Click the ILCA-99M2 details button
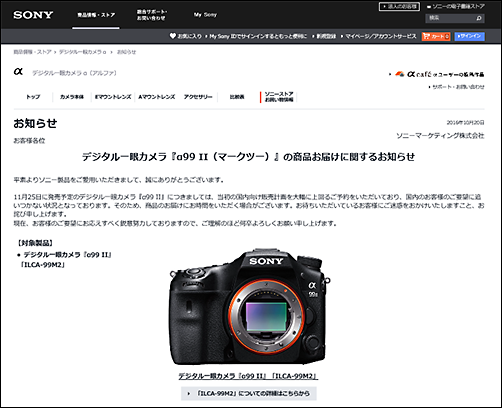The width and height of the screenshot is (502, 408). pyautogui.click(x=249, y=393)
